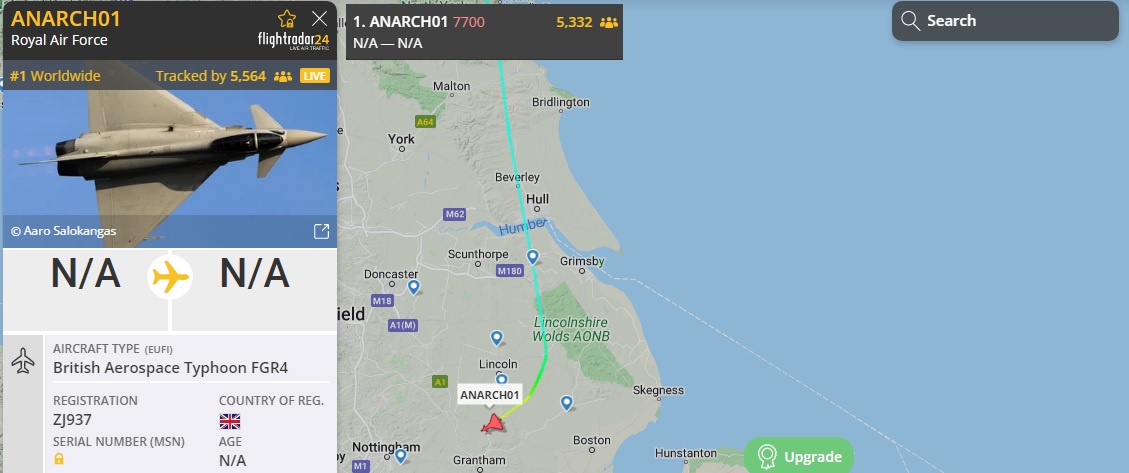1129x473 pixels.
Task: Click the LIVE badge
Action: point(315,76)
